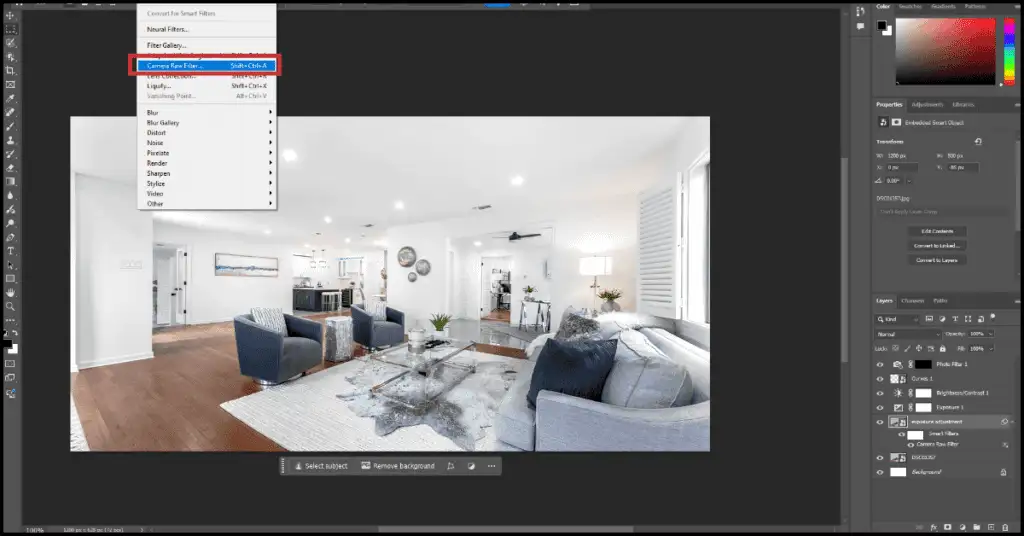Select the Gradient tool
Image resolution: width=1024 pixels, height=536 pixels.
coord(10,181)
